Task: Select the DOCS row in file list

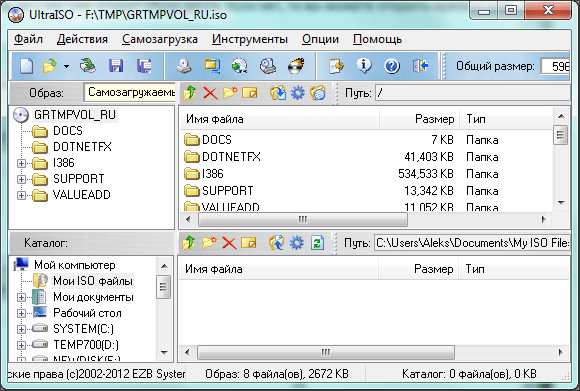Action: [366, 140]
